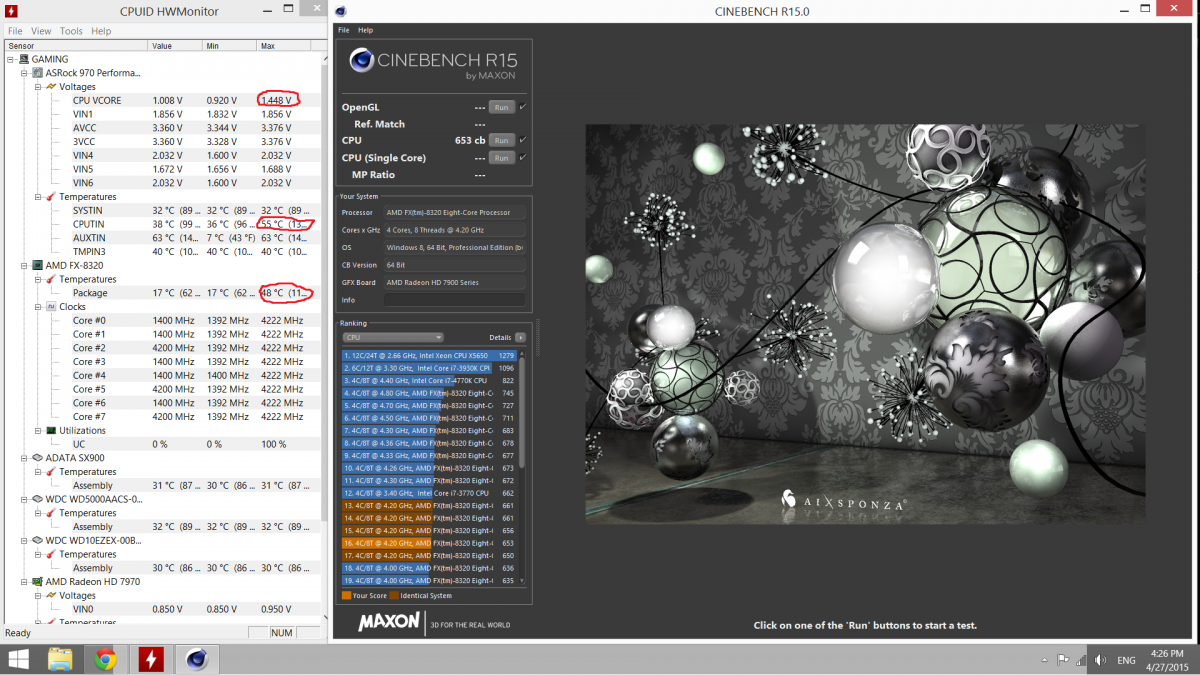Toggle the CPU (Single Core) test checkbox
1200x675 pixels.
tap(523, 157)
